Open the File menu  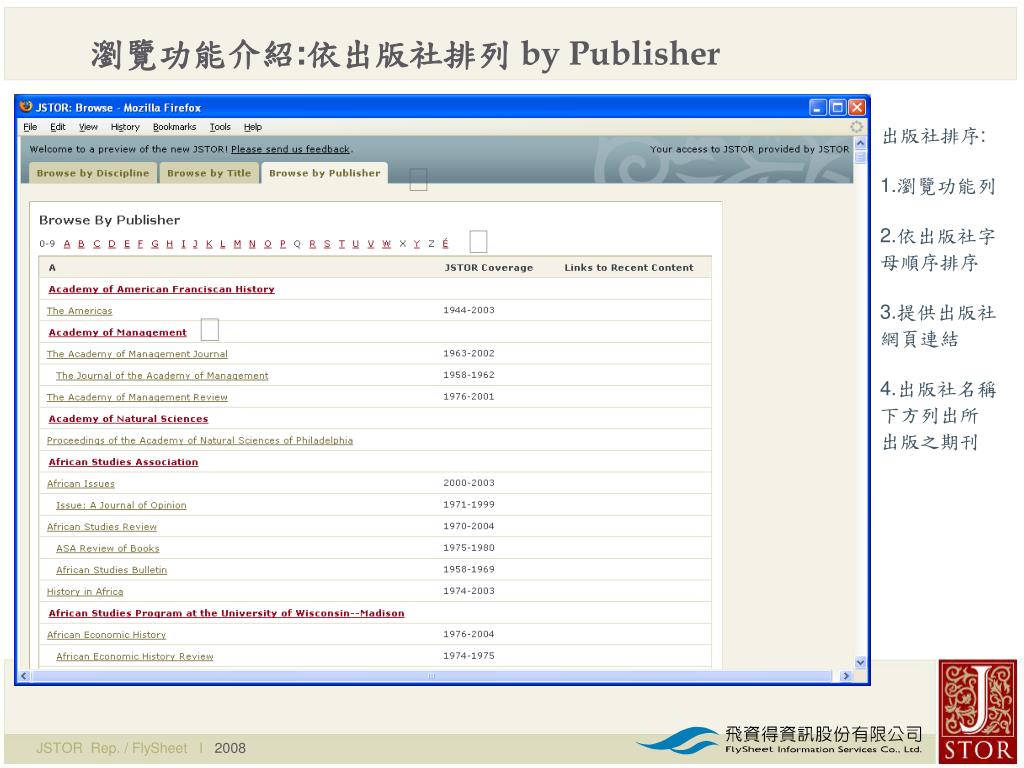tap(30, 127)
